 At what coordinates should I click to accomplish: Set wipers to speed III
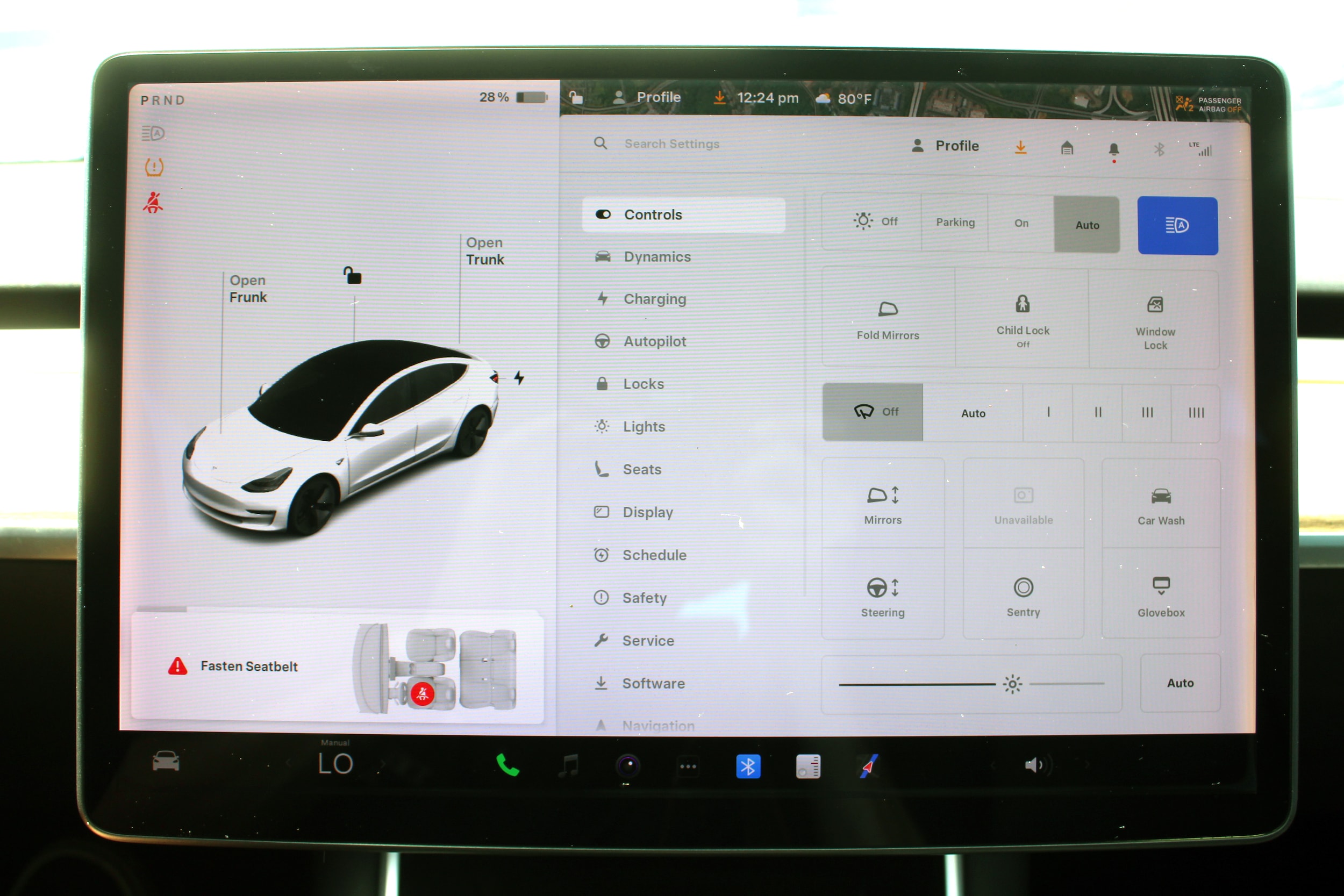1147,413
